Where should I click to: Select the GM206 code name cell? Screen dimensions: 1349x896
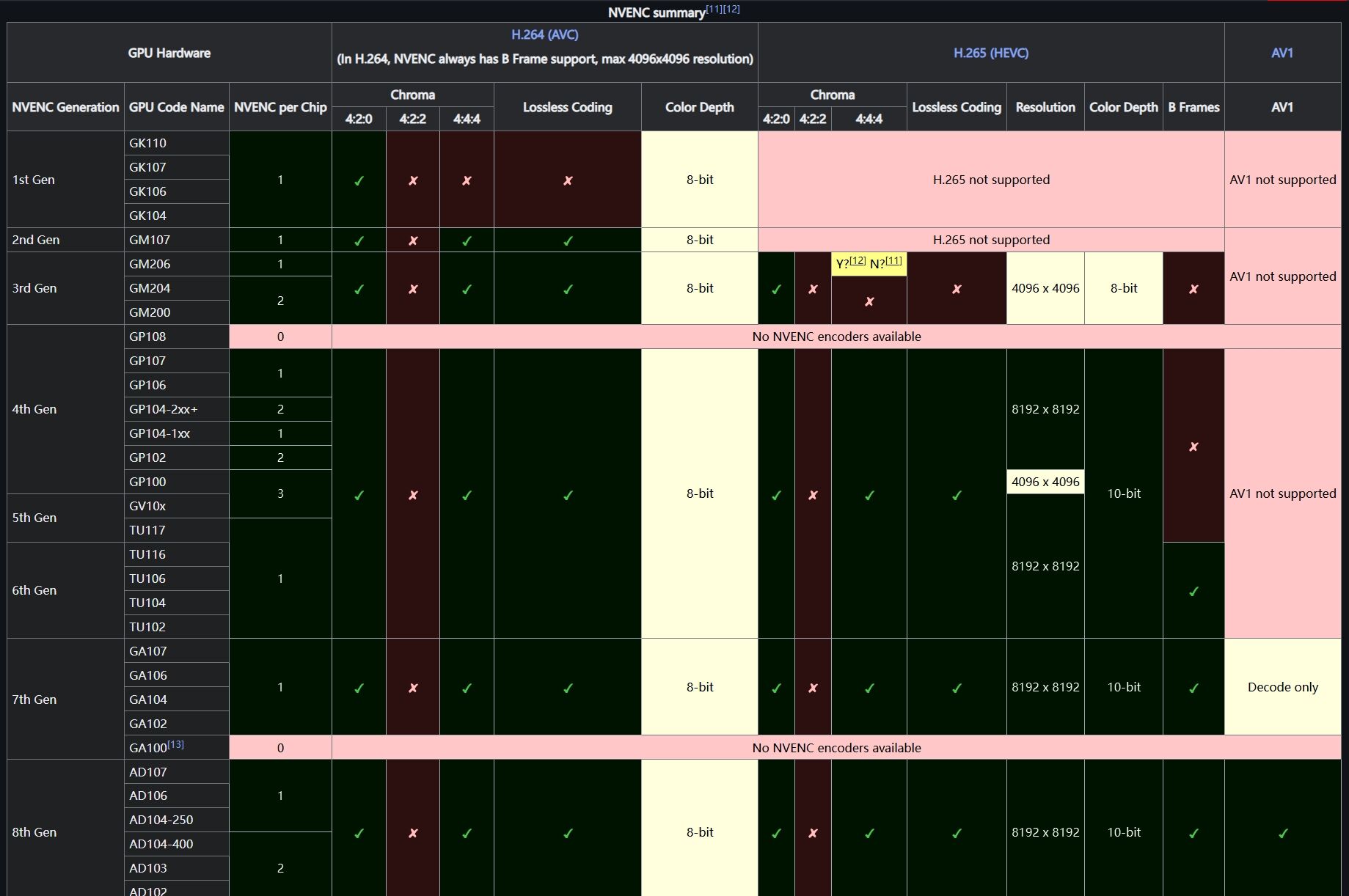176,264
